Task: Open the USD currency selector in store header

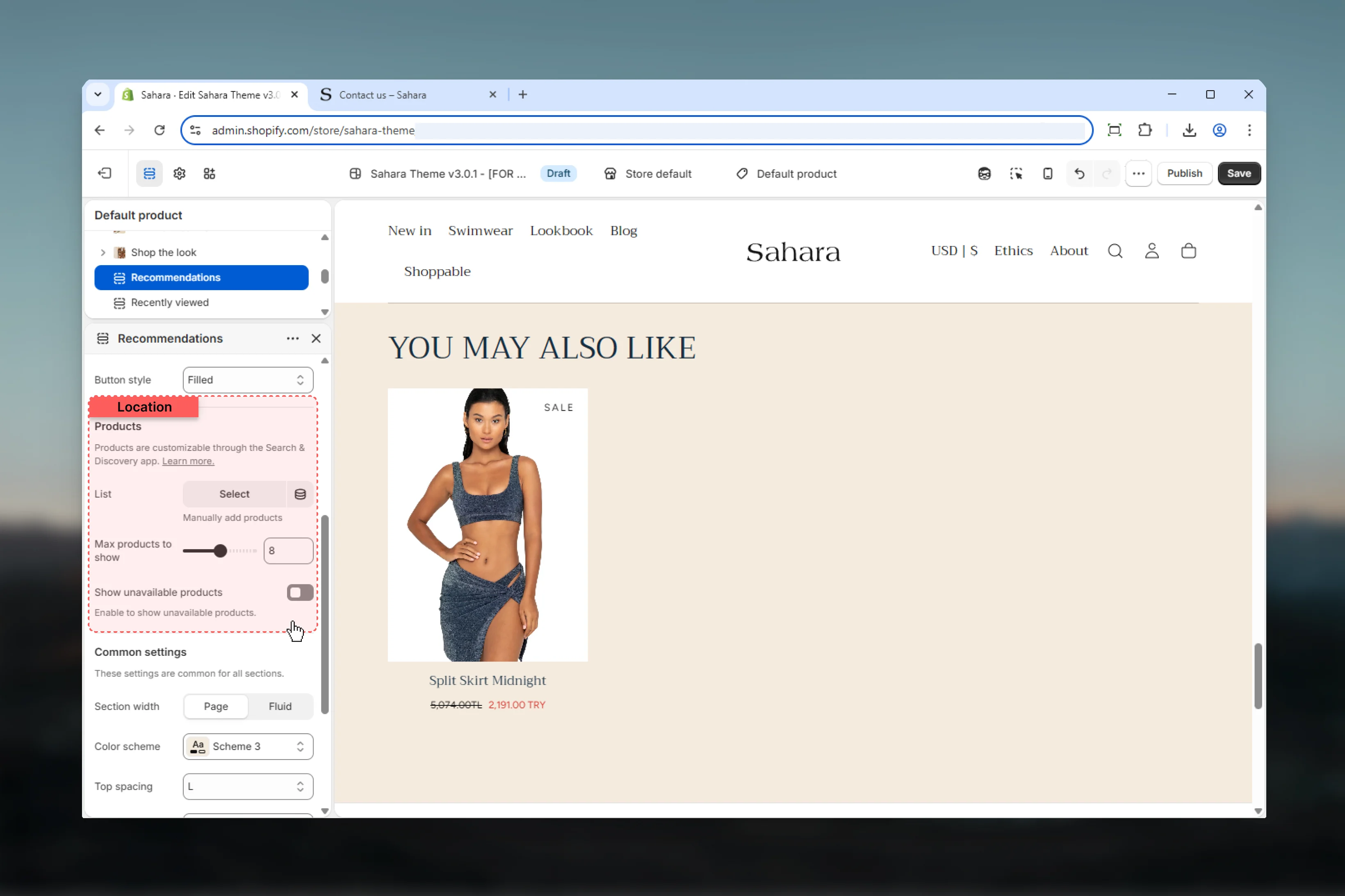Action: point(954,250)
